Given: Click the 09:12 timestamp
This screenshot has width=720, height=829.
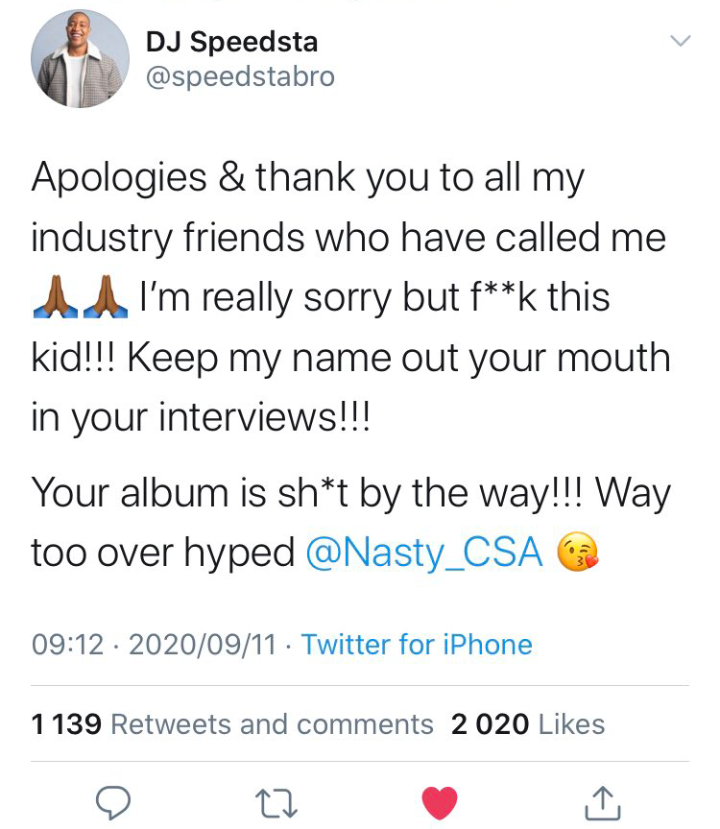Looking at the screenshot, I should 67,644.
